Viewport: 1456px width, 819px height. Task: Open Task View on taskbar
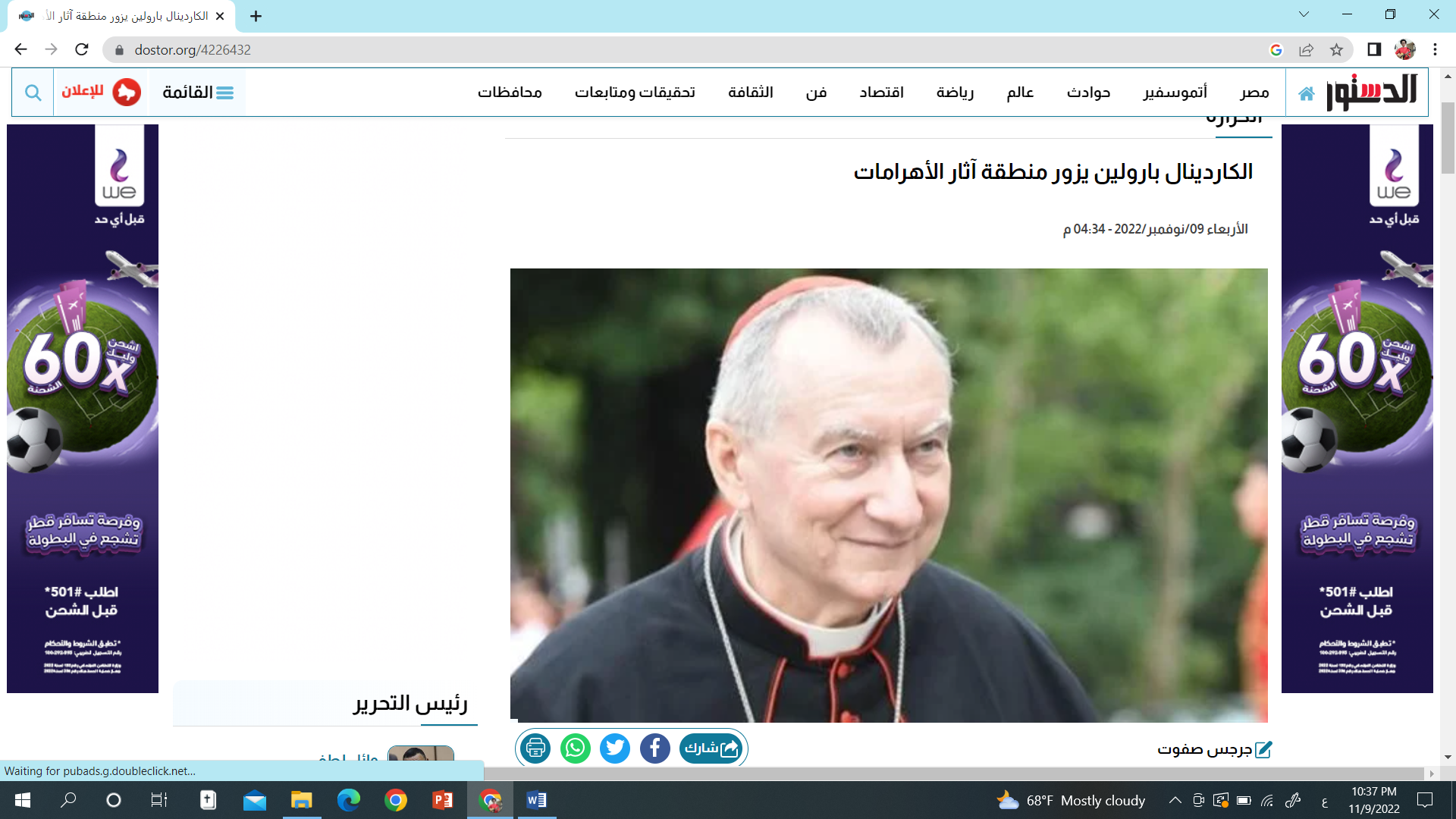pyautogui.click(x=158, y=800)
